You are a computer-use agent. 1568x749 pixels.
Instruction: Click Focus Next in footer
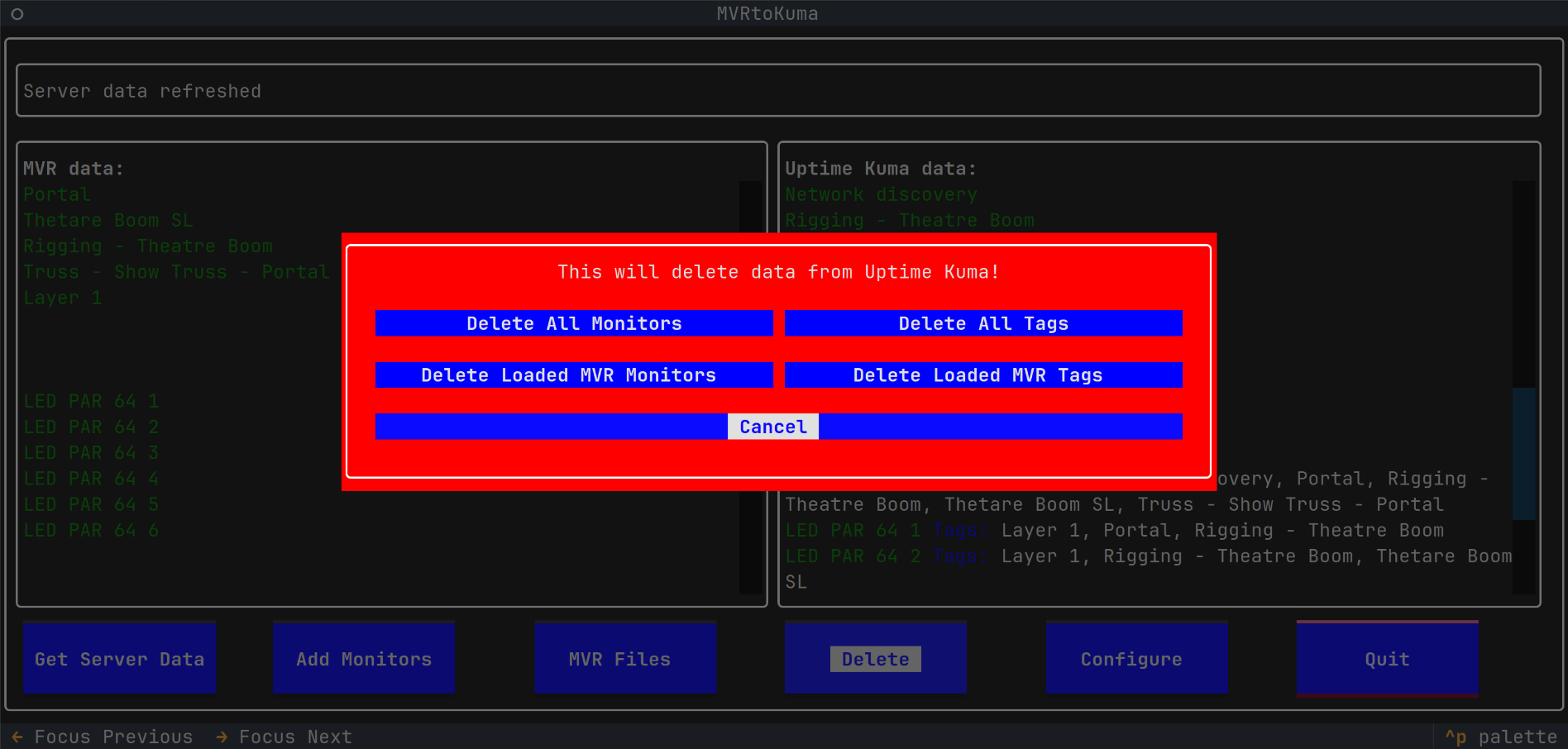click(x=284, y=737)
